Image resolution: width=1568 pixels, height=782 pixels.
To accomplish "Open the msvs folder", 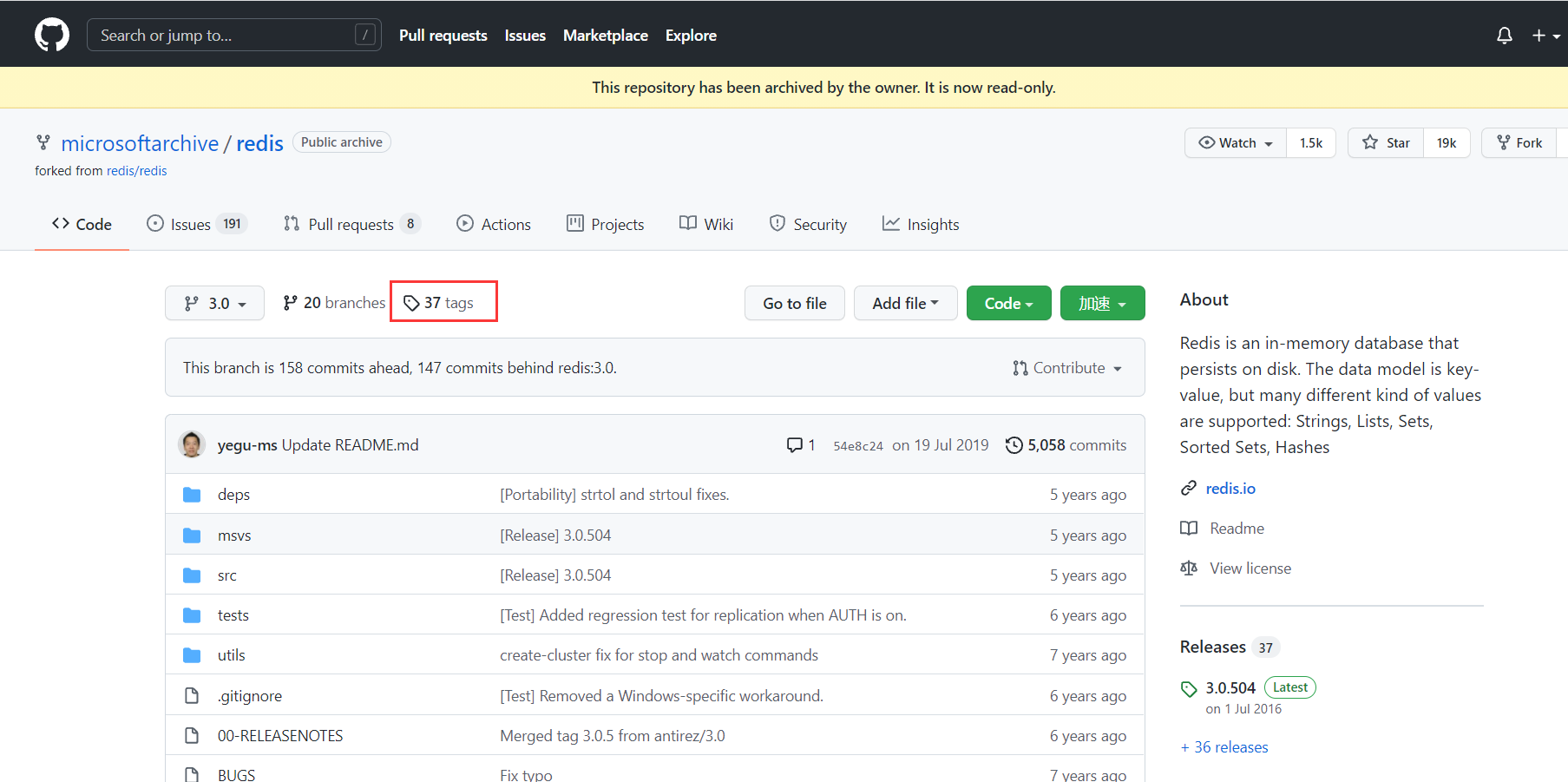I will 234,536.
